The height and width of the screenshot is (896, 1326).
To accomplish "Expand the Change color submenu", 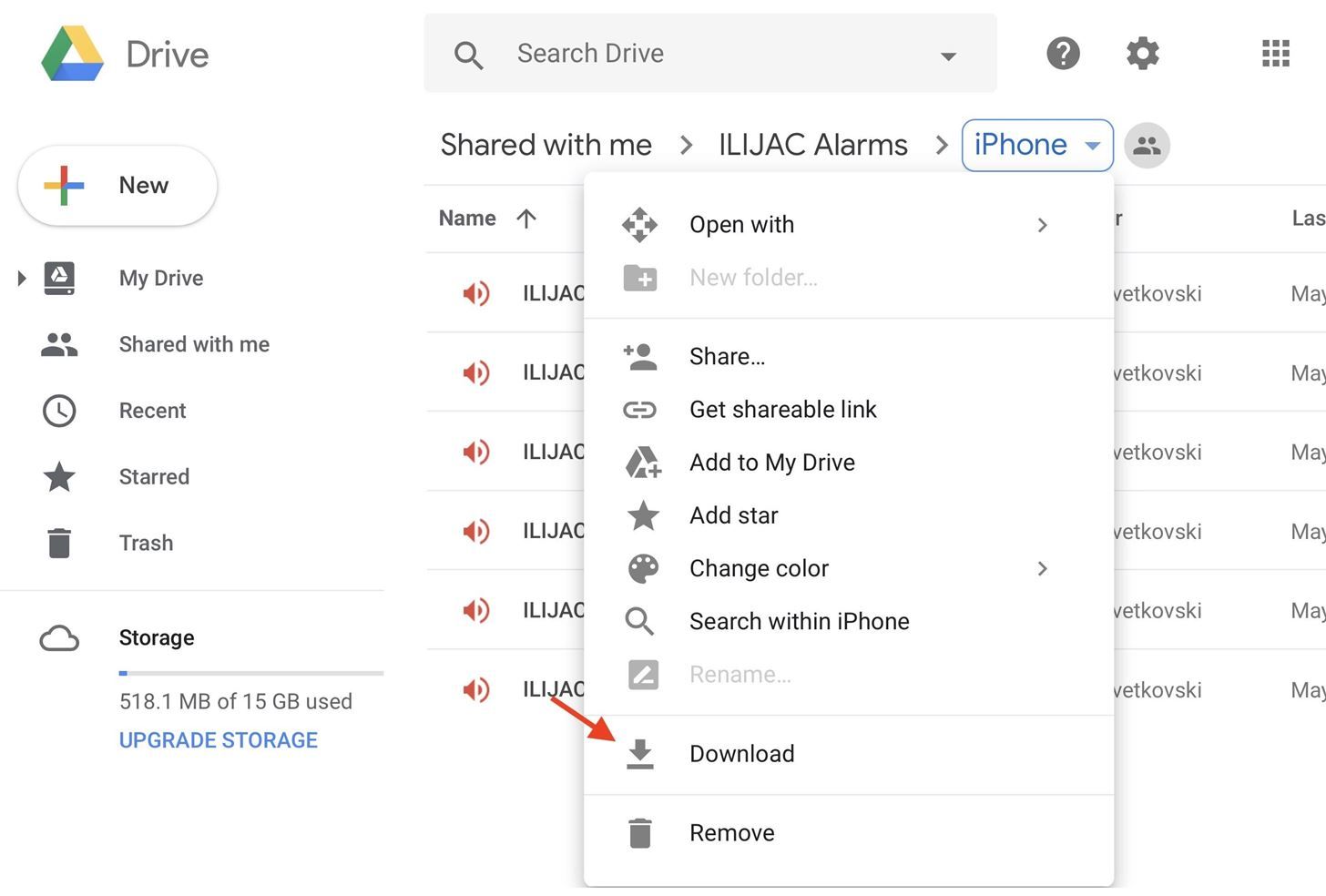I will coord(1043,569).
